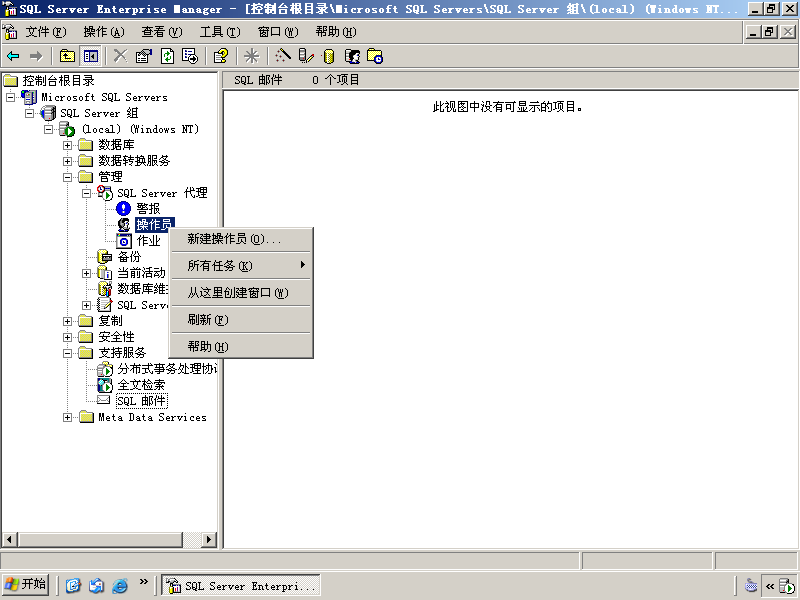
Task: Select the SQL 邮件 tree item
Action: pos(142,401)
